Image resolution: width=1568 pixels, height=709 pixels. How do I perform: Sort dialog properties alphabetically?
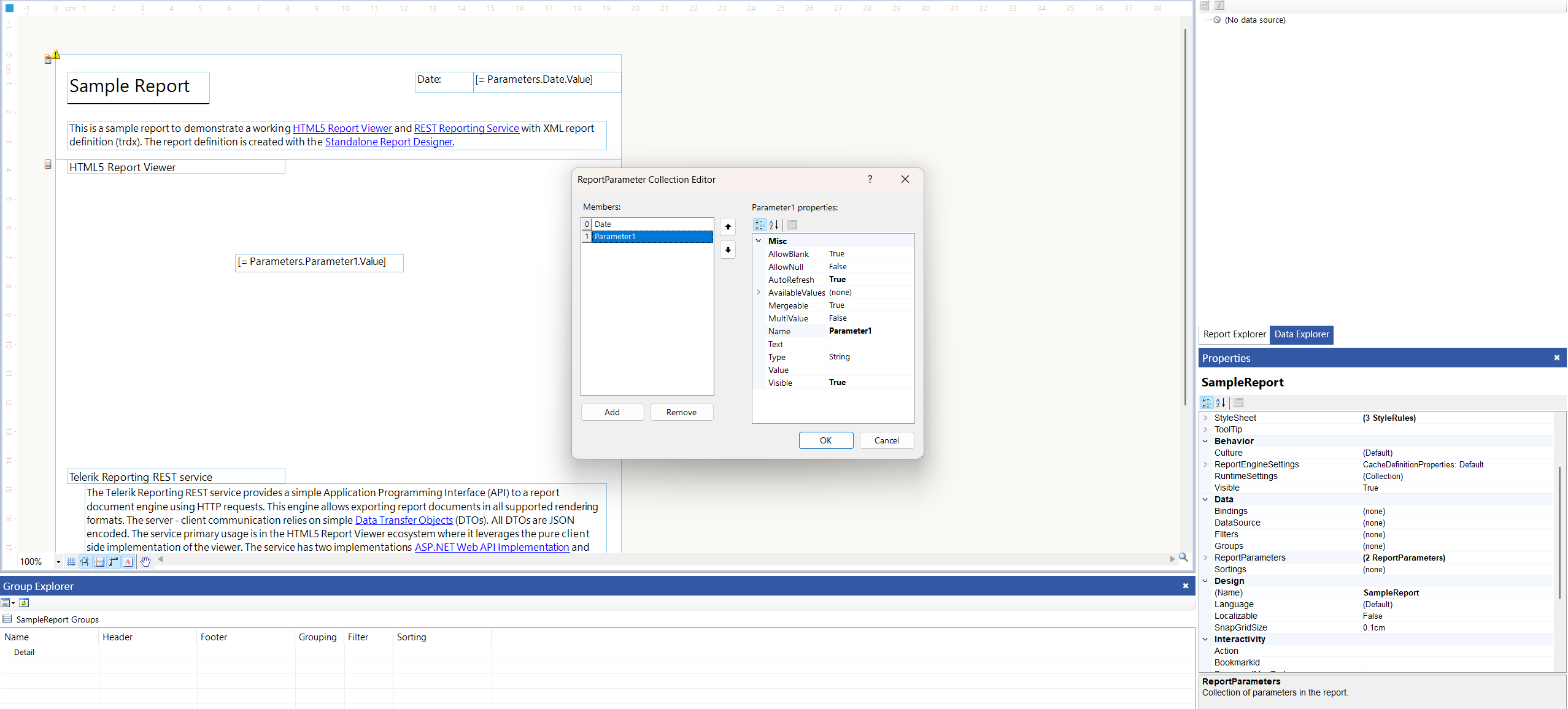[774, 225]
